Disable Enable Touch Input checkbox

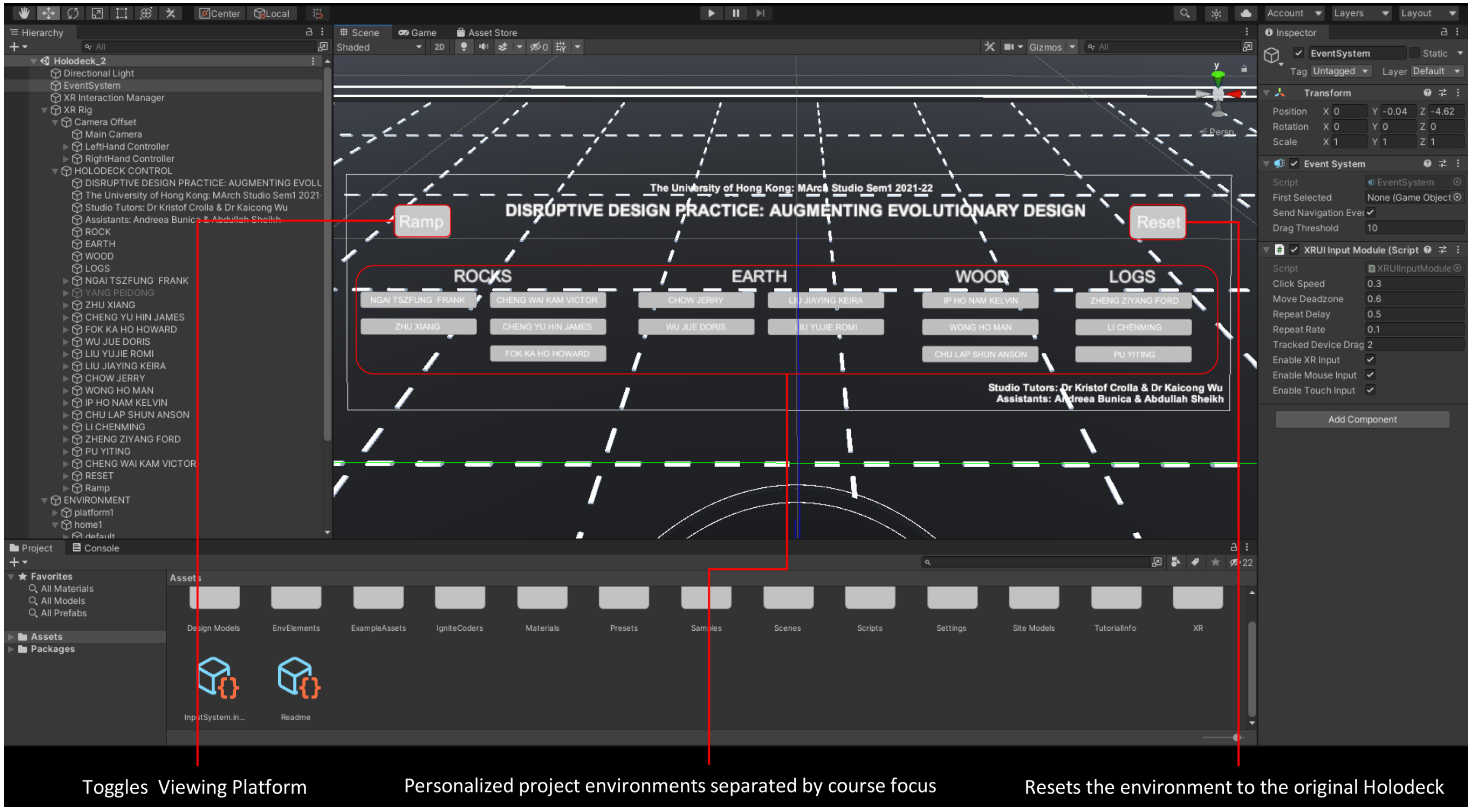click(1370, 390)
